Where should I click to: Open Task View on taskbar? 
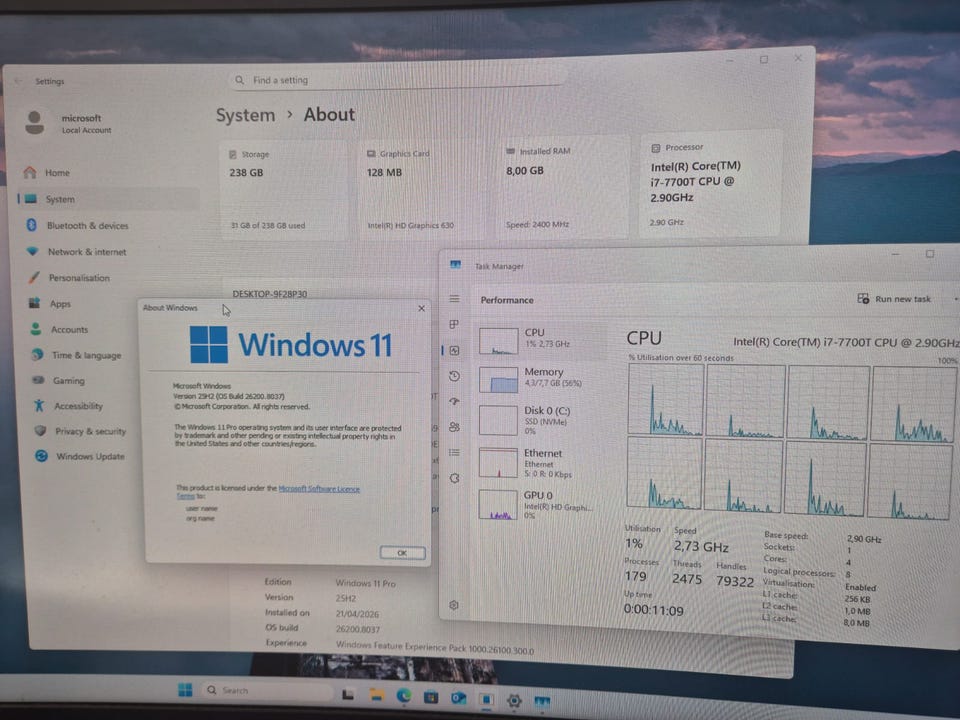[x=348, y=694]
